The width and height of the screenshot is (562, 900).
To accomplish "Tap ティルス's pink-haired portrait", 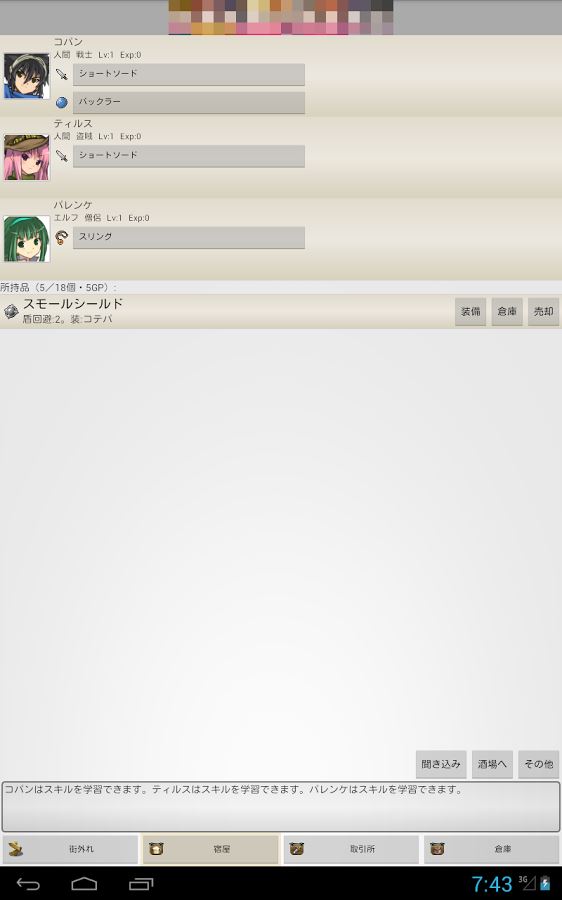I will click(x=26, y=157).
